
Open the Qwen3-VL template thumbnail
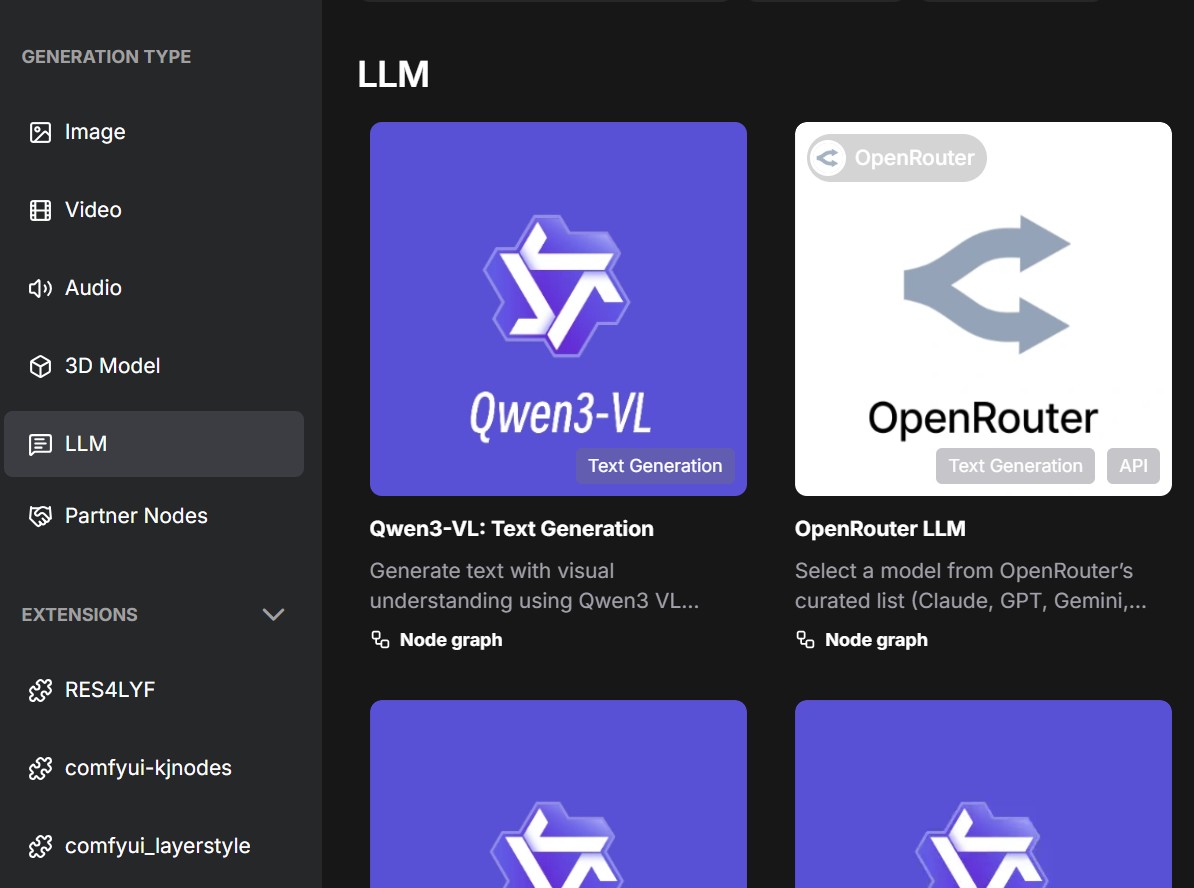tap(558, 308)
